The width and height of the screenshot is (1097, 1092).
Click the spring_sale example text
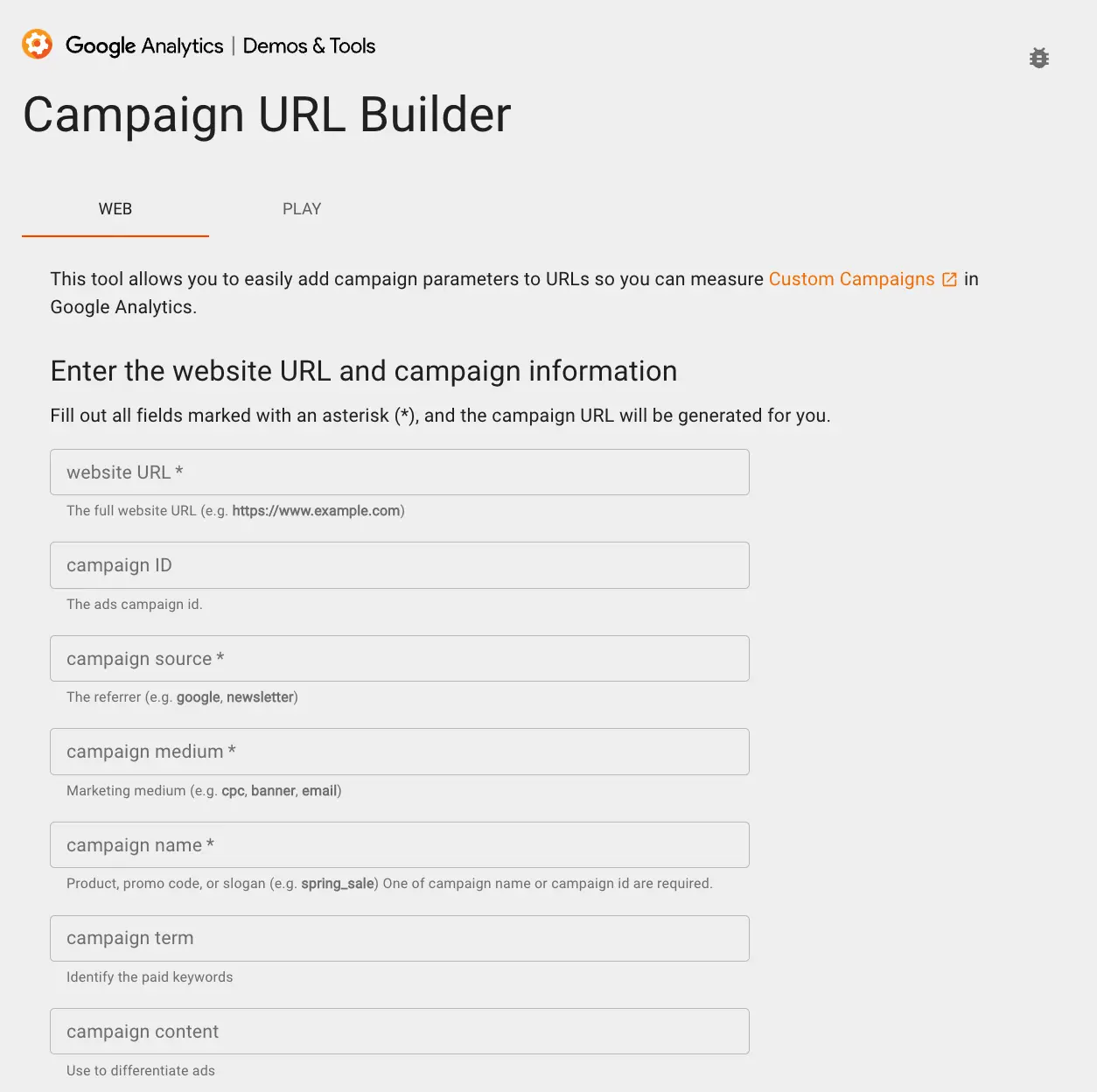338,884
